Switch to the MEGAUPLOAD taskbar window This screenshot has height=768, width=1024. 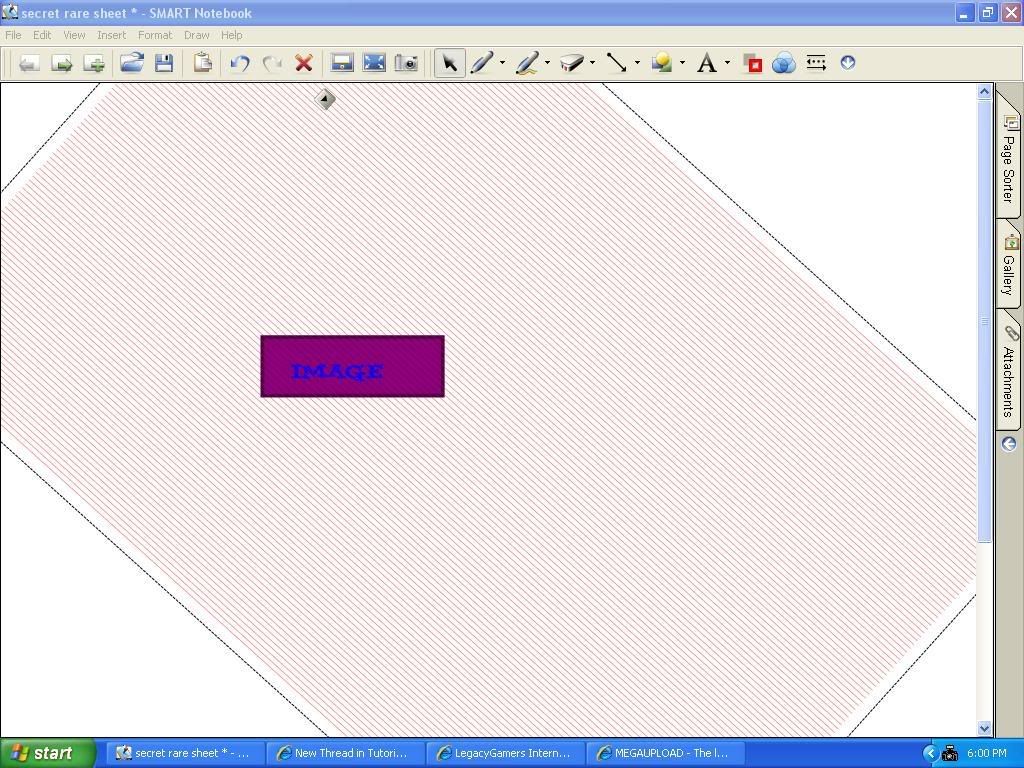pos(665,753)
